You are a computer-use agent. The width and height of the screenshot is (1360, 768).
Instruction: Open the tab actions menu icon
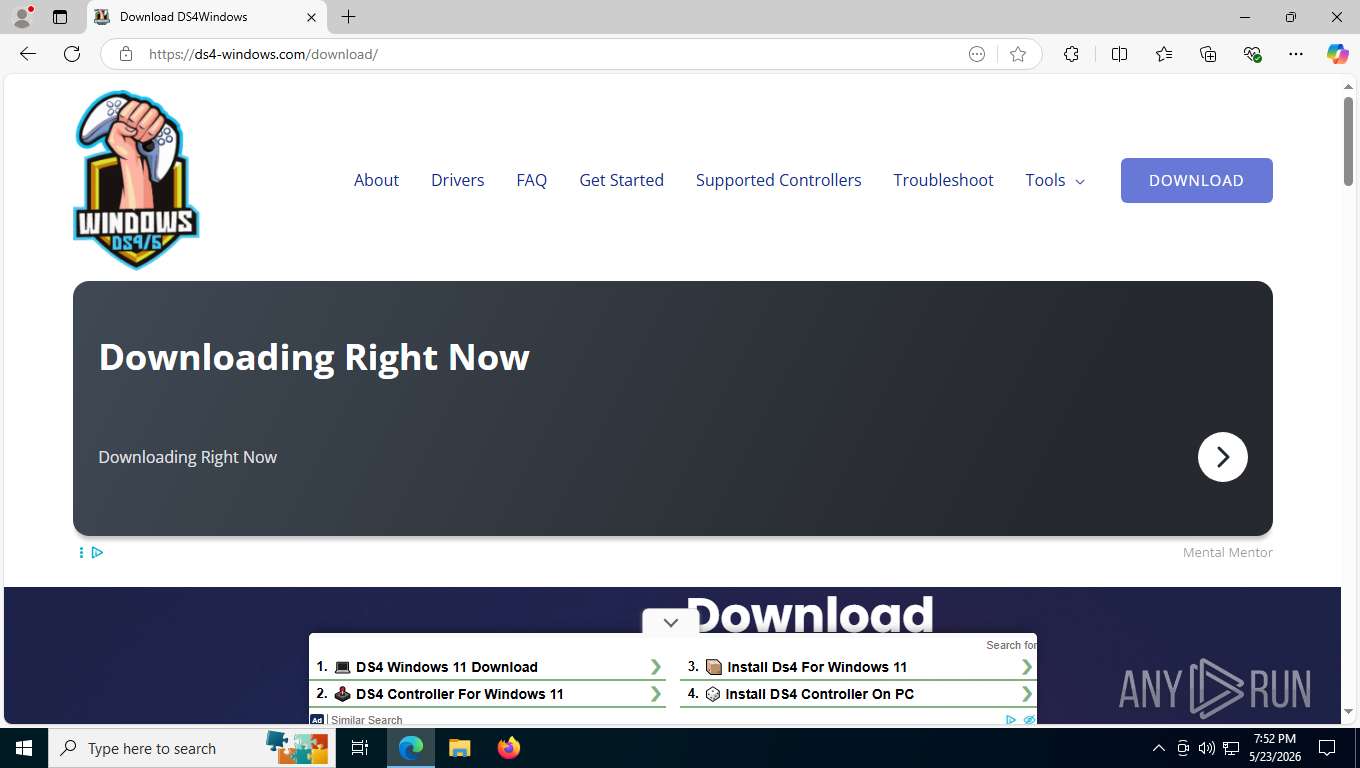coord(60,17)
